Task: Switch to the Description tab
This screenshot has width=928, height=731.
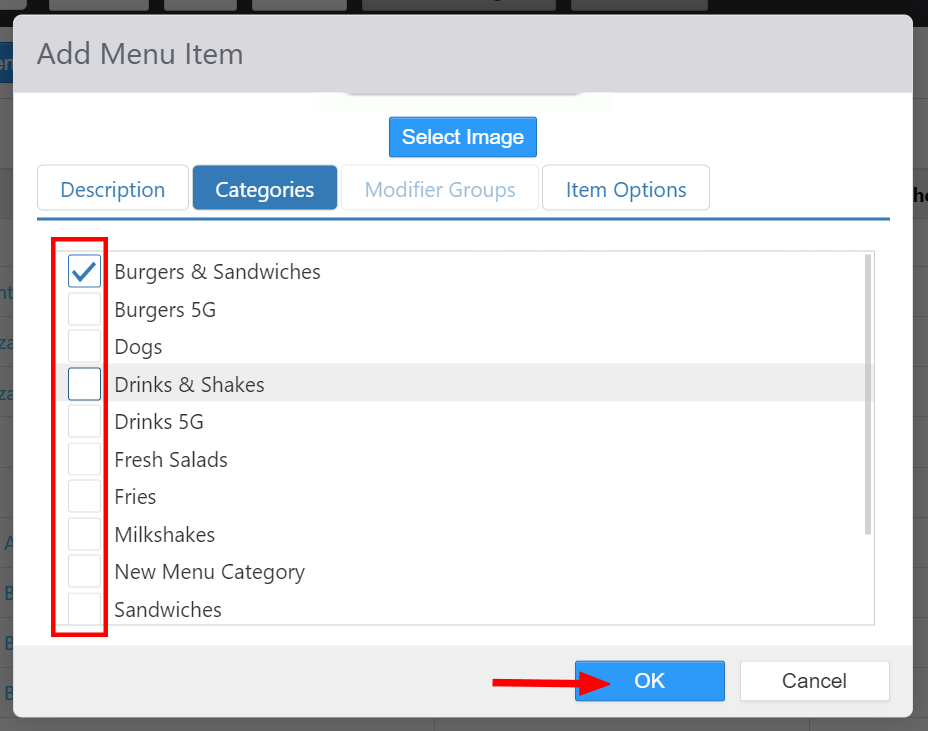Action: pyautogui.click(x=113, y=189)
